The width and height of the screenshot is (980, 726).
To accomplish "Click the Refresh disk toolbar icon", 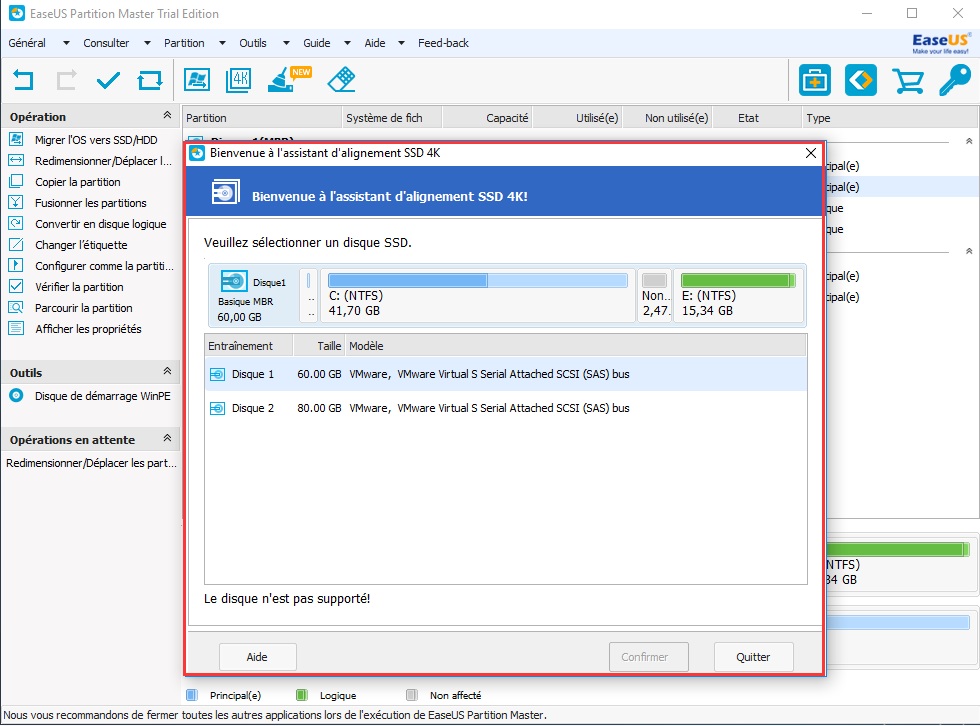I will [x=150, y=80].
